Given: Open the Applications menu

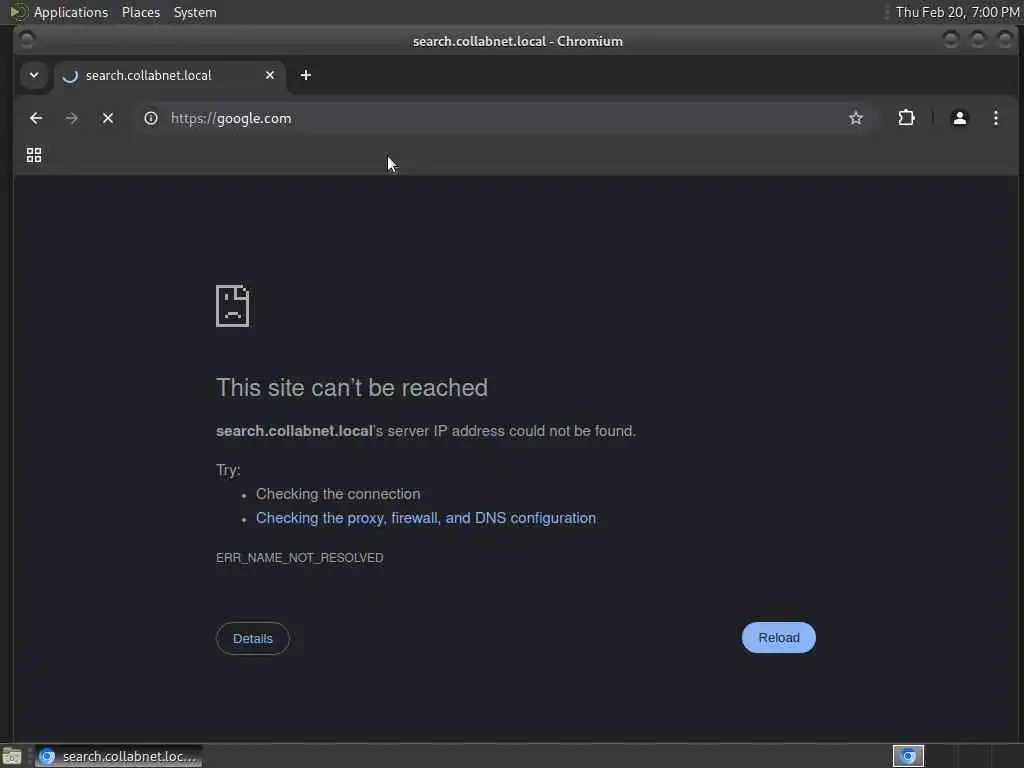Looking at the screenshot, I should [x=71, y=12].
